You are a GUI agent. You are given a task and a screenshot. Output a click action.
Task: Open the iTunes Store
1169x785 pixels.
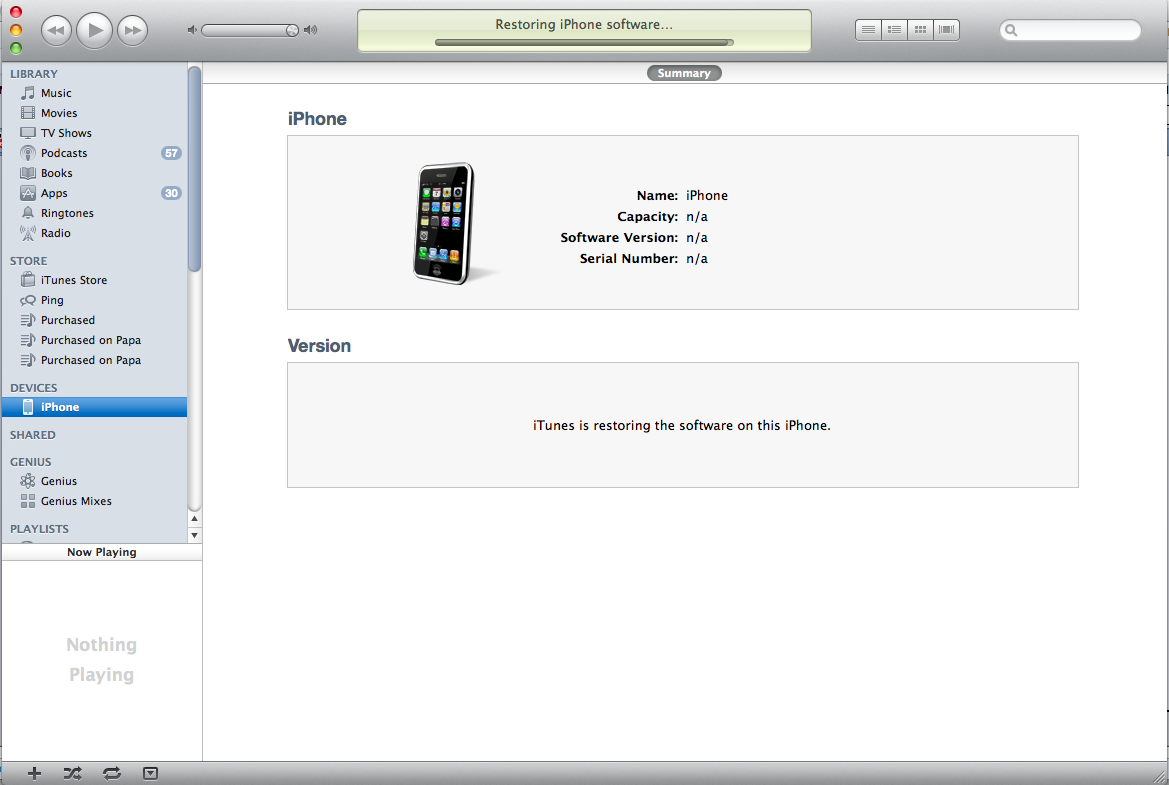[94, 280]
